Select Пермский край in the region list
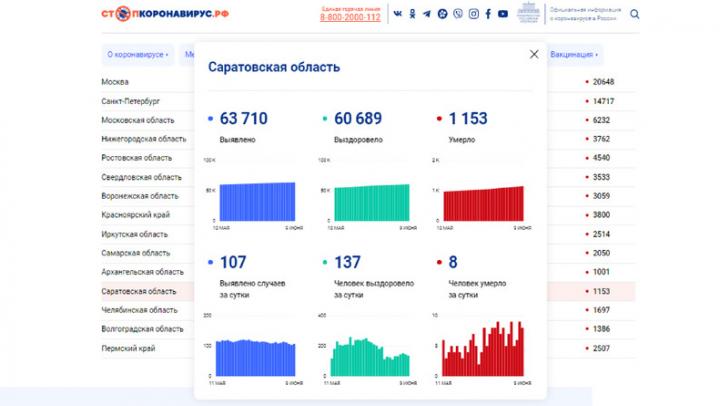The width and height of the screenshot is (720, 406). (x=128, y=348)
